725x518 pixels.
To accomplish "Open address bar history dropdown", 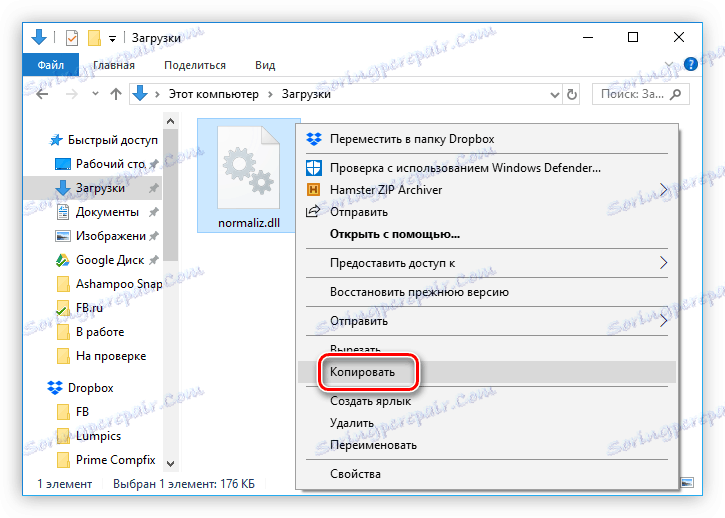I will pyautogui.click(x=555, y=95).
